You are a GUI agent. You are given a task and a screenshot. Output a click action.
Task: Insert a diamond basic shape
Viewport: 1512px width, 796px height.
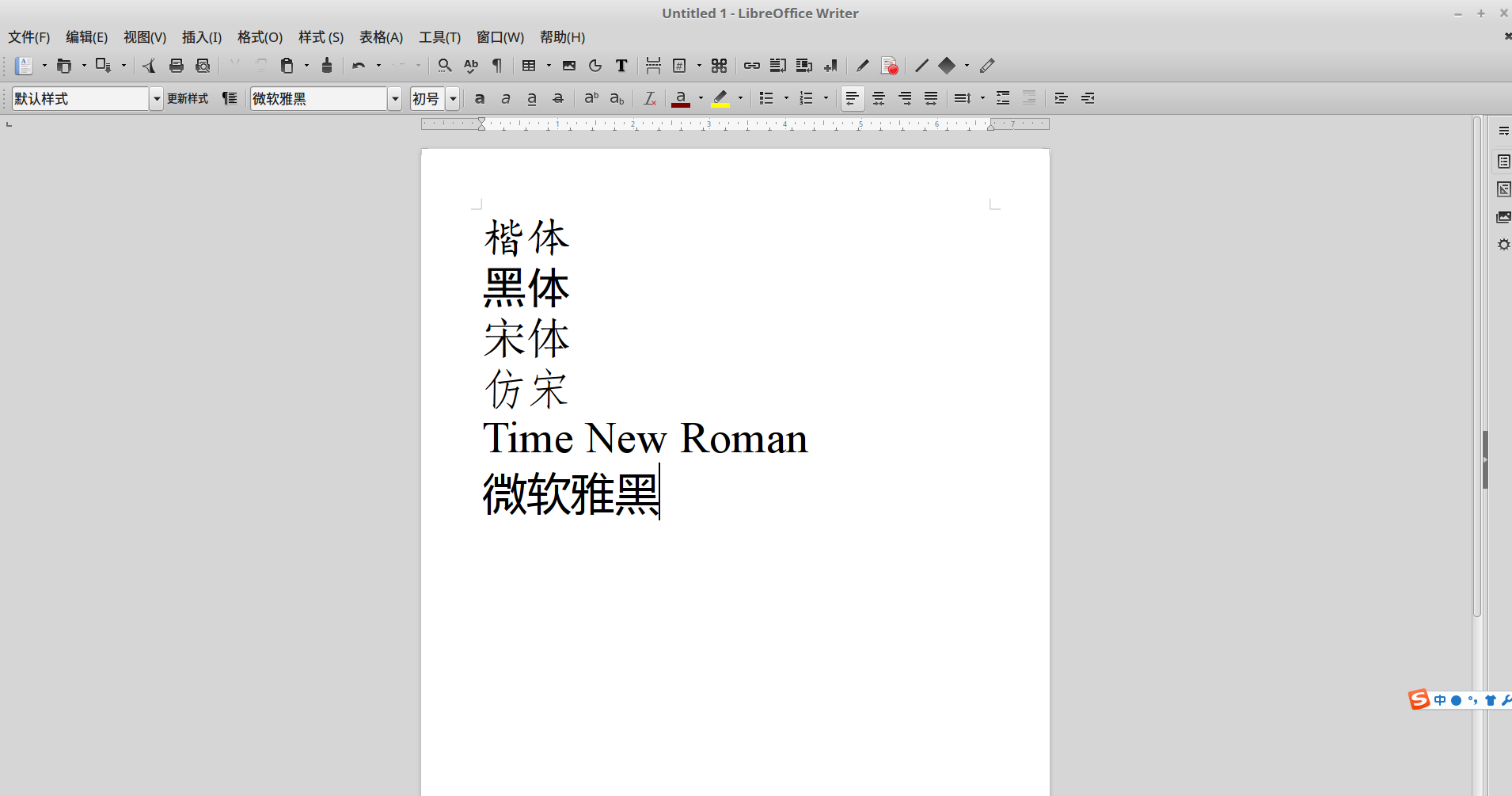click(x=947, y=66)
